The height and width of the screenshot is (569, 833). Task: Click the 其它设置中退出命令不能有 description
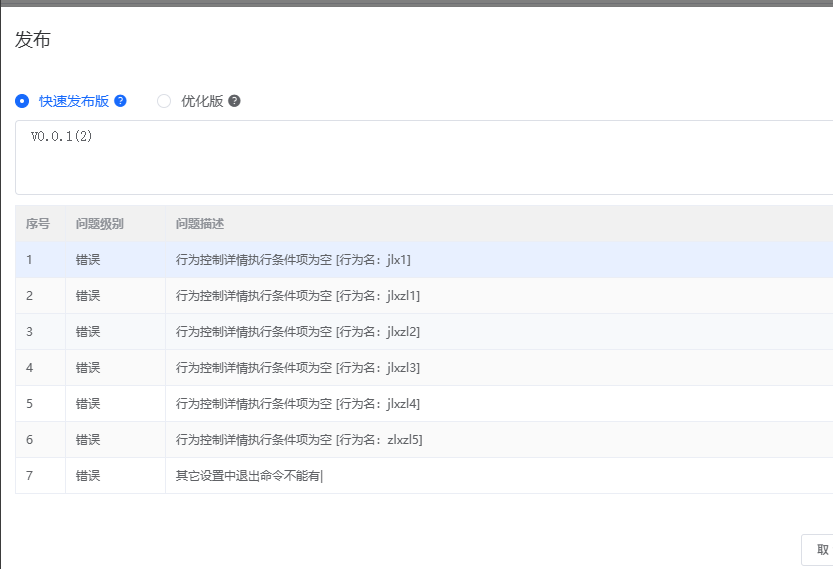click(x=249, y=475)
